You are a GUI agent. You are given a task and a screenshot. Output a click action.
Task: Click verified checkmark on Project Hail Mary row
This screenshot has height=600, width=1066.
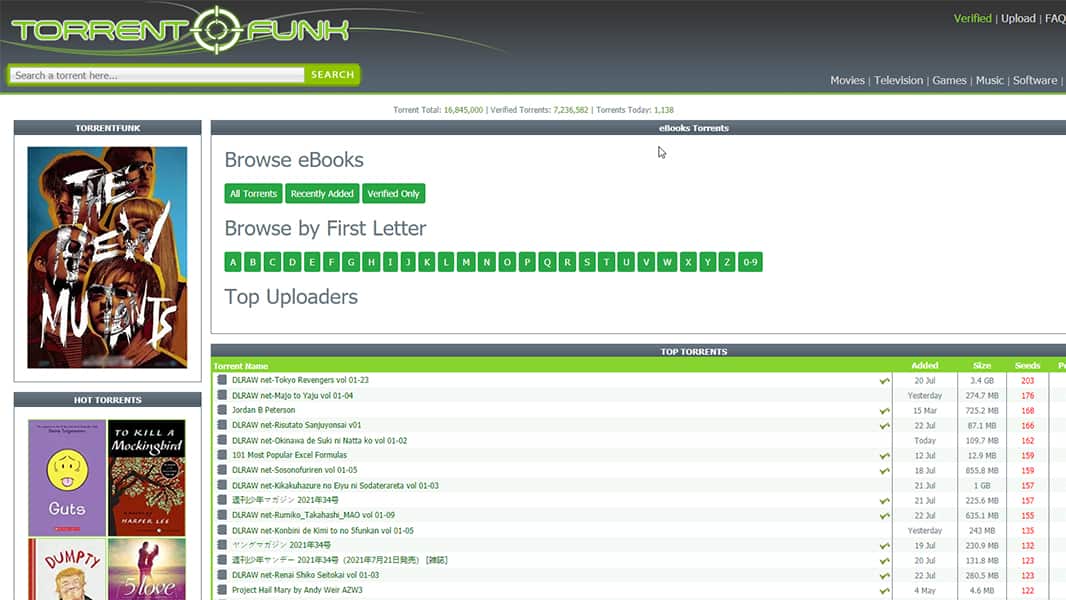(884, 590)
